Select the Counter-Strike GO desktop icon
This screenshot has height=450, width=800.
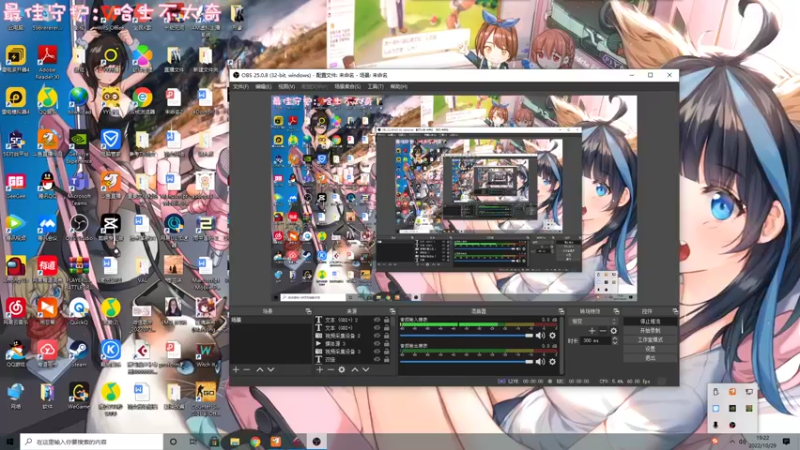205,399
